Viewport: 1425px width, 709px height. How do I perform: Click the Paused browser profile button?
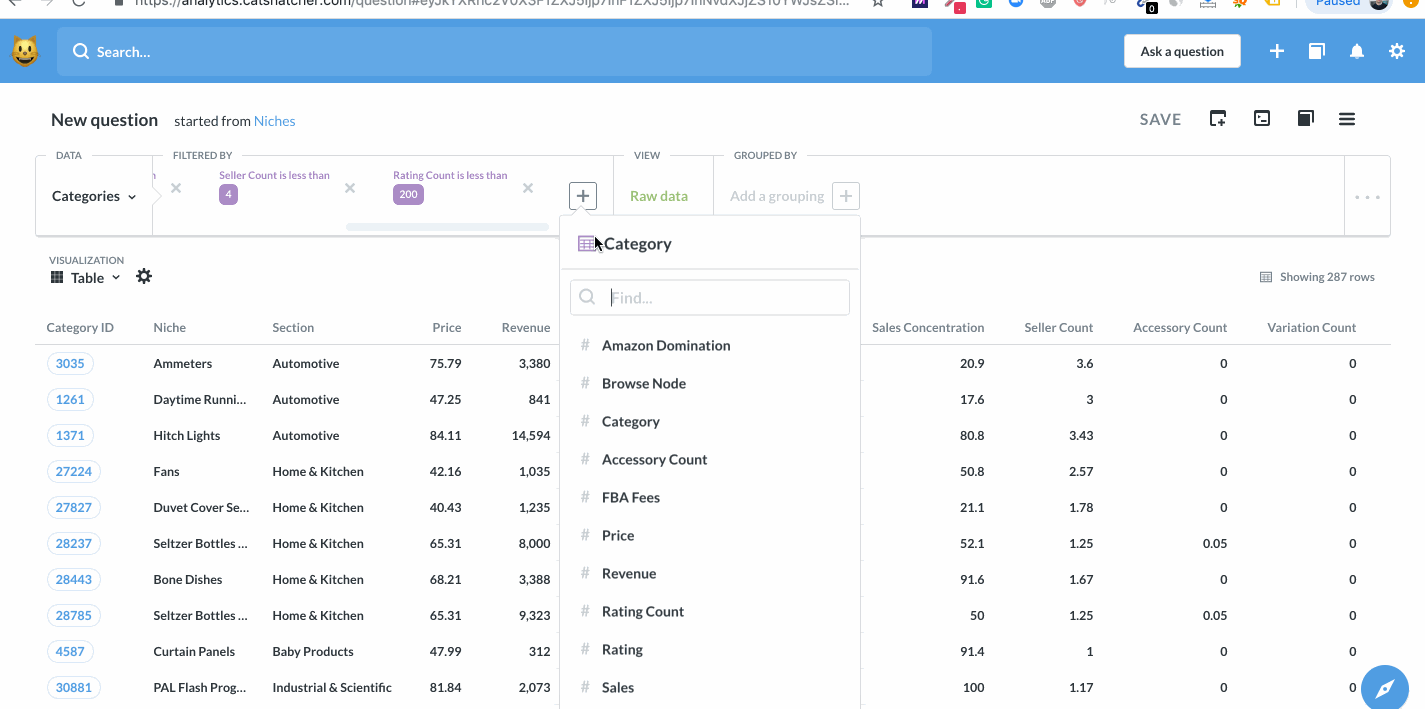click(x=1349, y=4)
